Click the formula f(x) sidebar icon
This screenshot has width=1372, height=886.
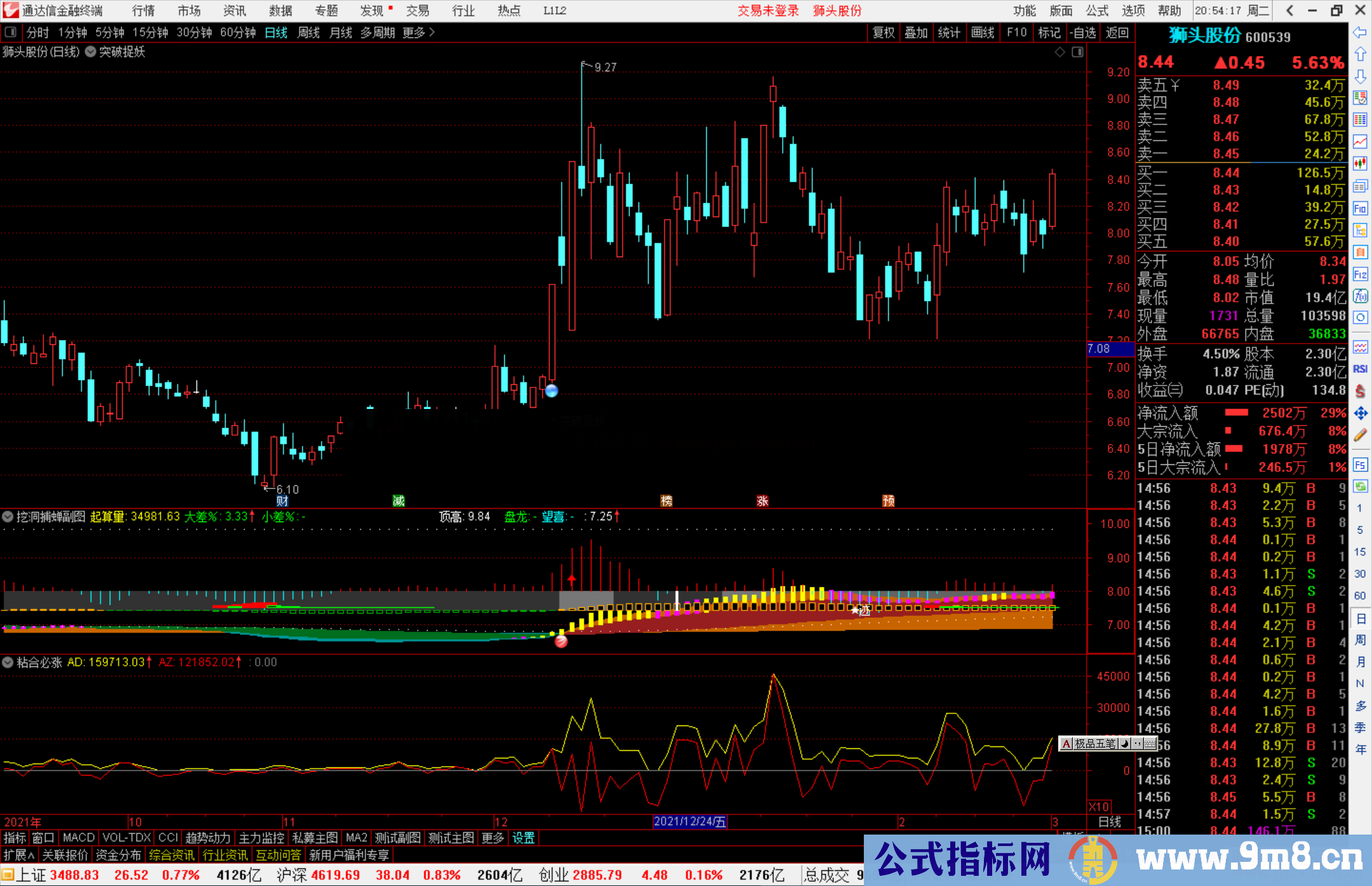click(x=1360, y=296)
